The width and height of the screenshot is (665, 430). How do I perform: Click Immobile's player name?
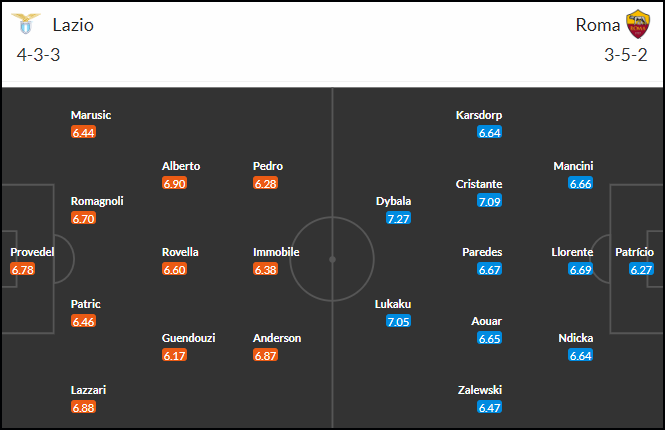point(276,252)
